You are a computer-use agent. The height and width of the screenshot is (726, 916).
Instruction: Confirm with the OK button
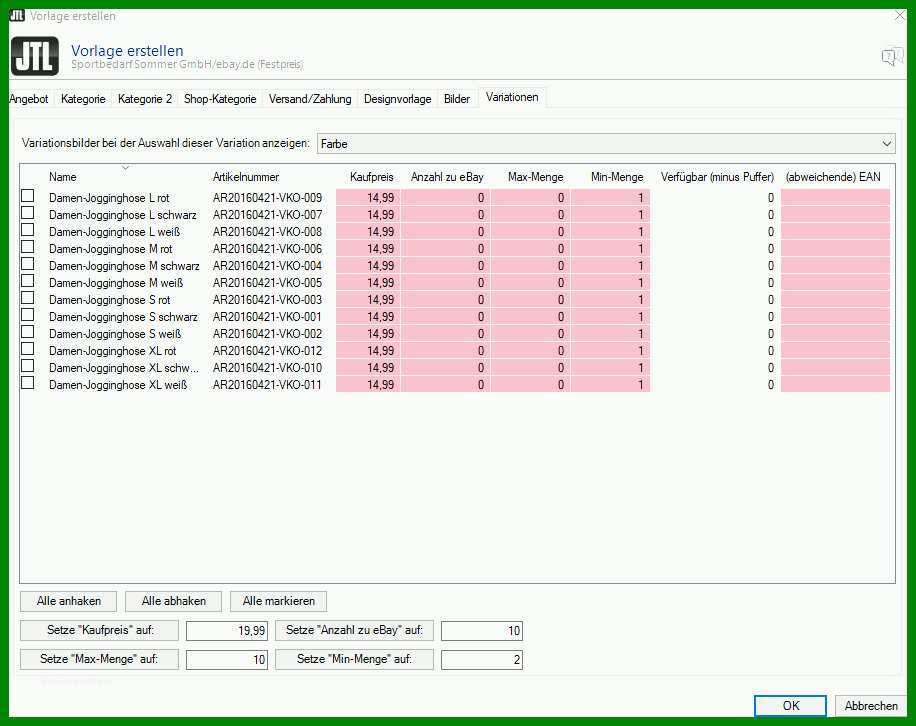point(790,706)
